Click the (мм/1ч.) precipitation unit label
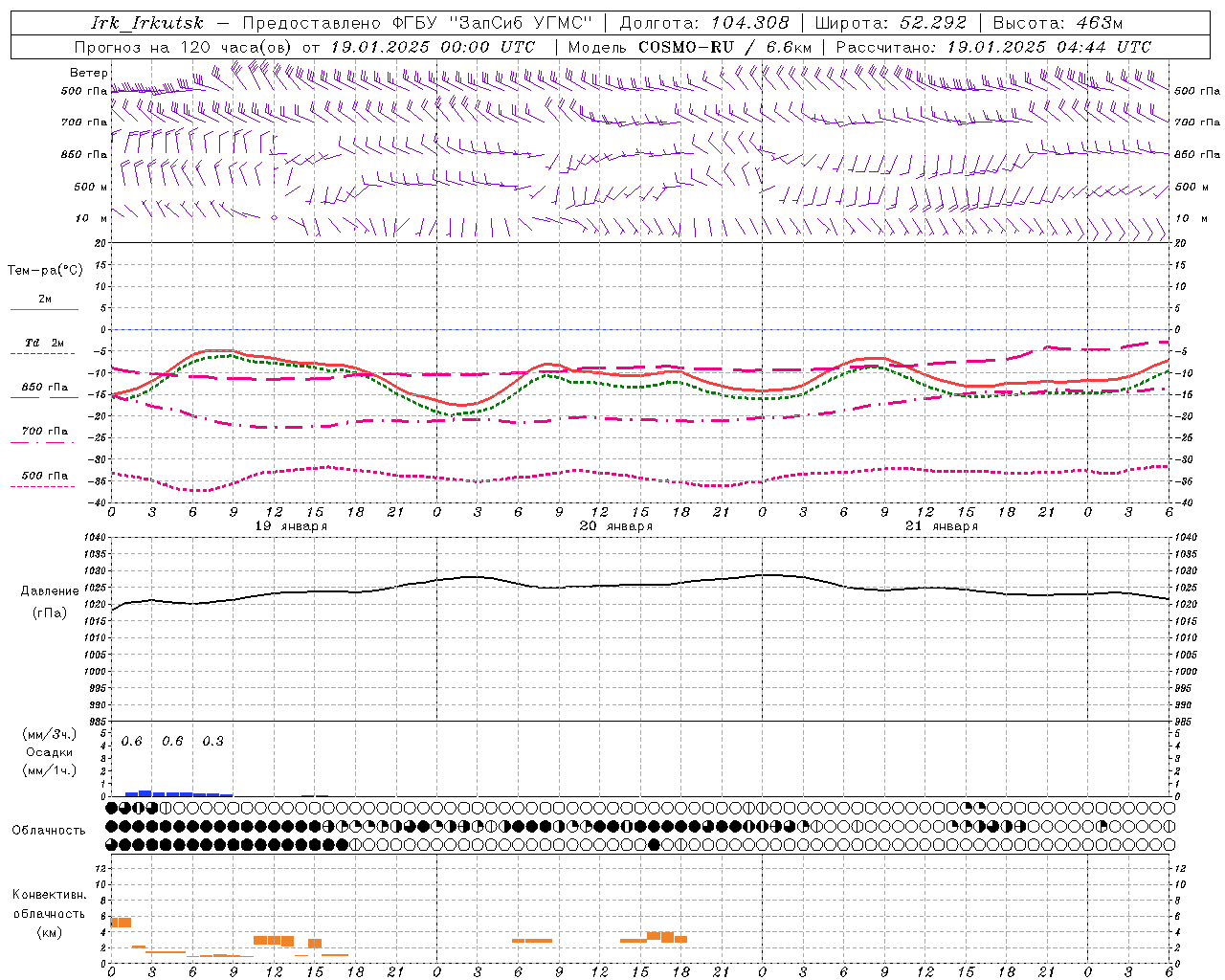1225x980 pixels. click(x=50, y=770)
